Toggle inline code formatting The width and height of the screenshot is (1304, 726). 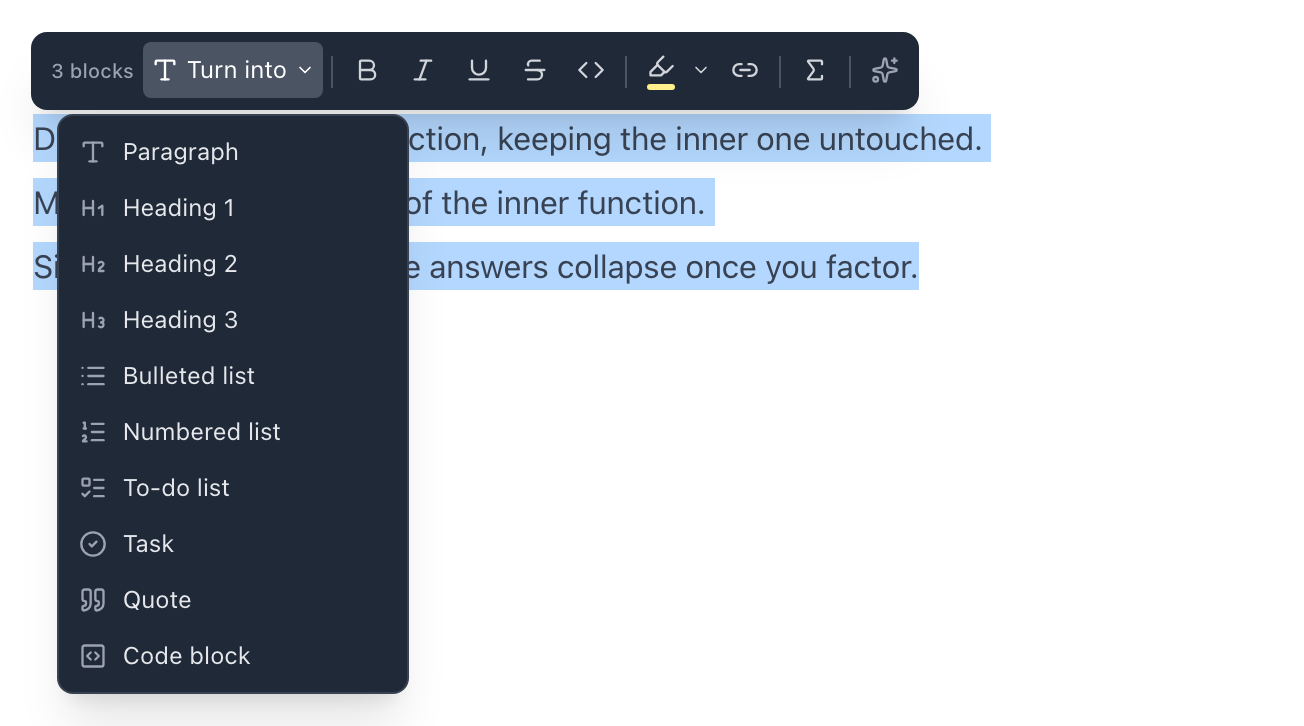pyautogui.click(x=591, y=70)
